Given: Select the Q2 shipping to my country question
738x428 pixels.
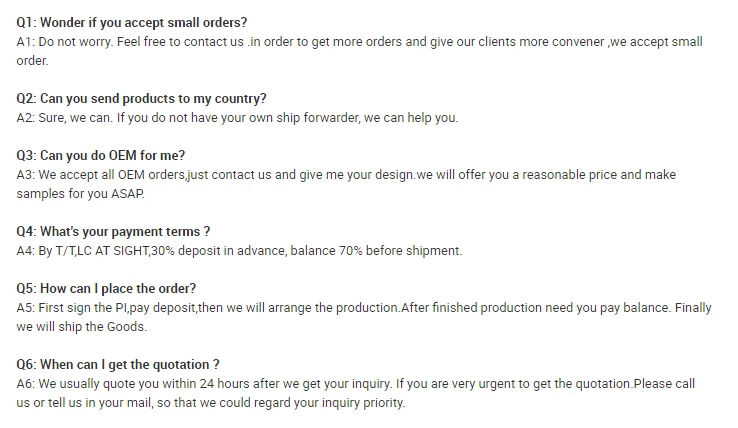Looking at the screenshot, I should [x=142, y=98].
